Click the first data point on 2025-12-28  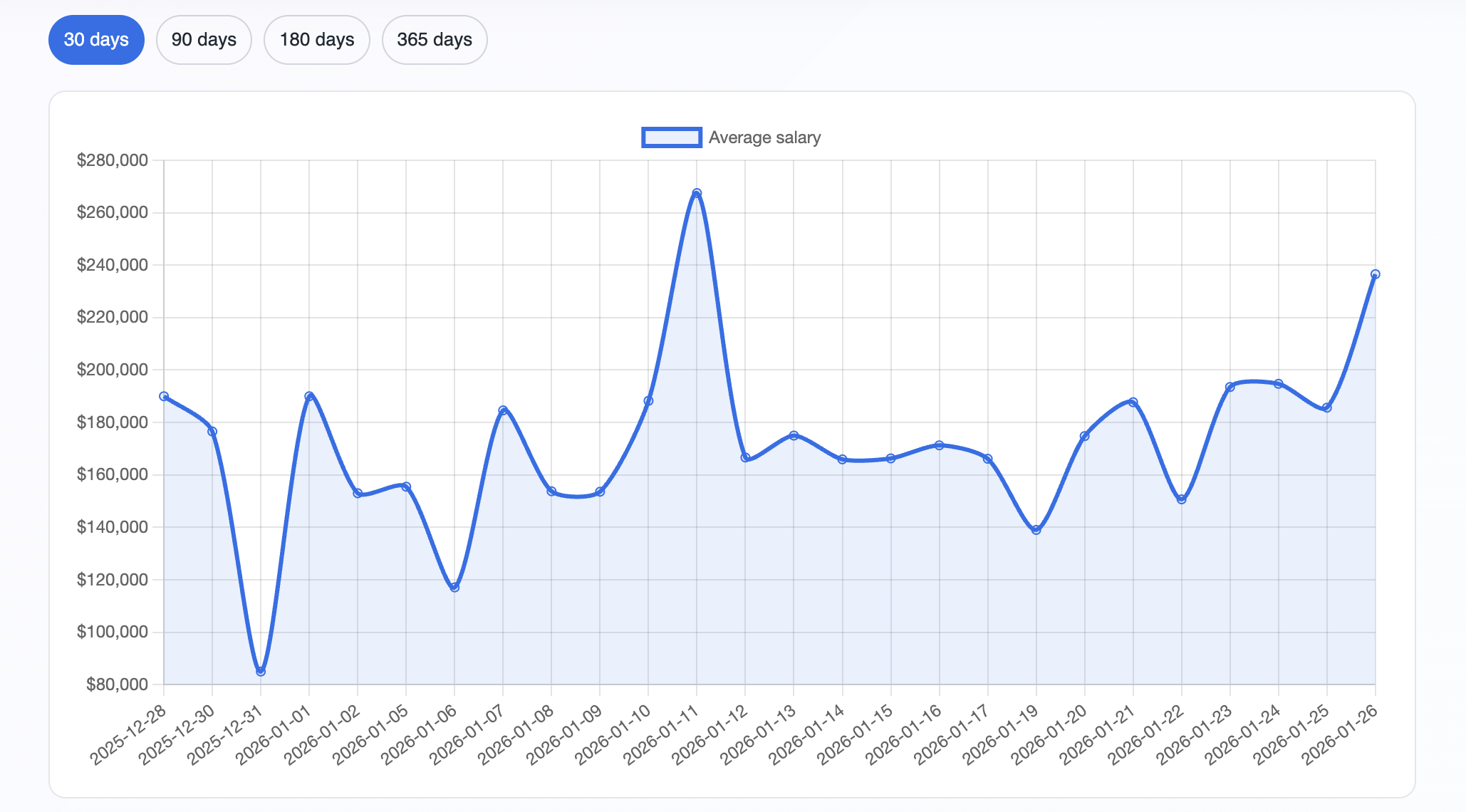164,397
